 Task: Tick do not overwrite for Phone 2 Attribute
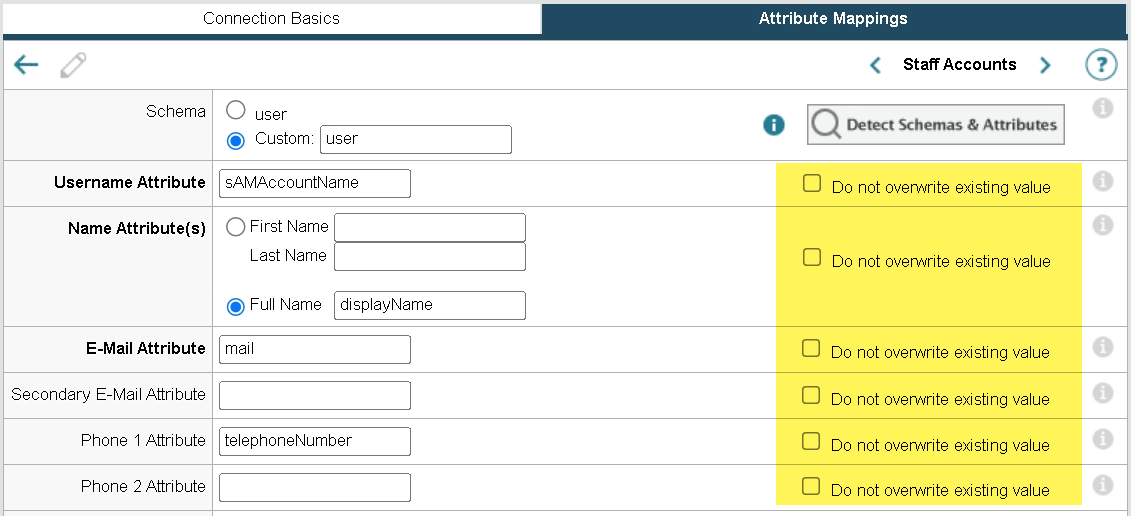coord(811,487)
